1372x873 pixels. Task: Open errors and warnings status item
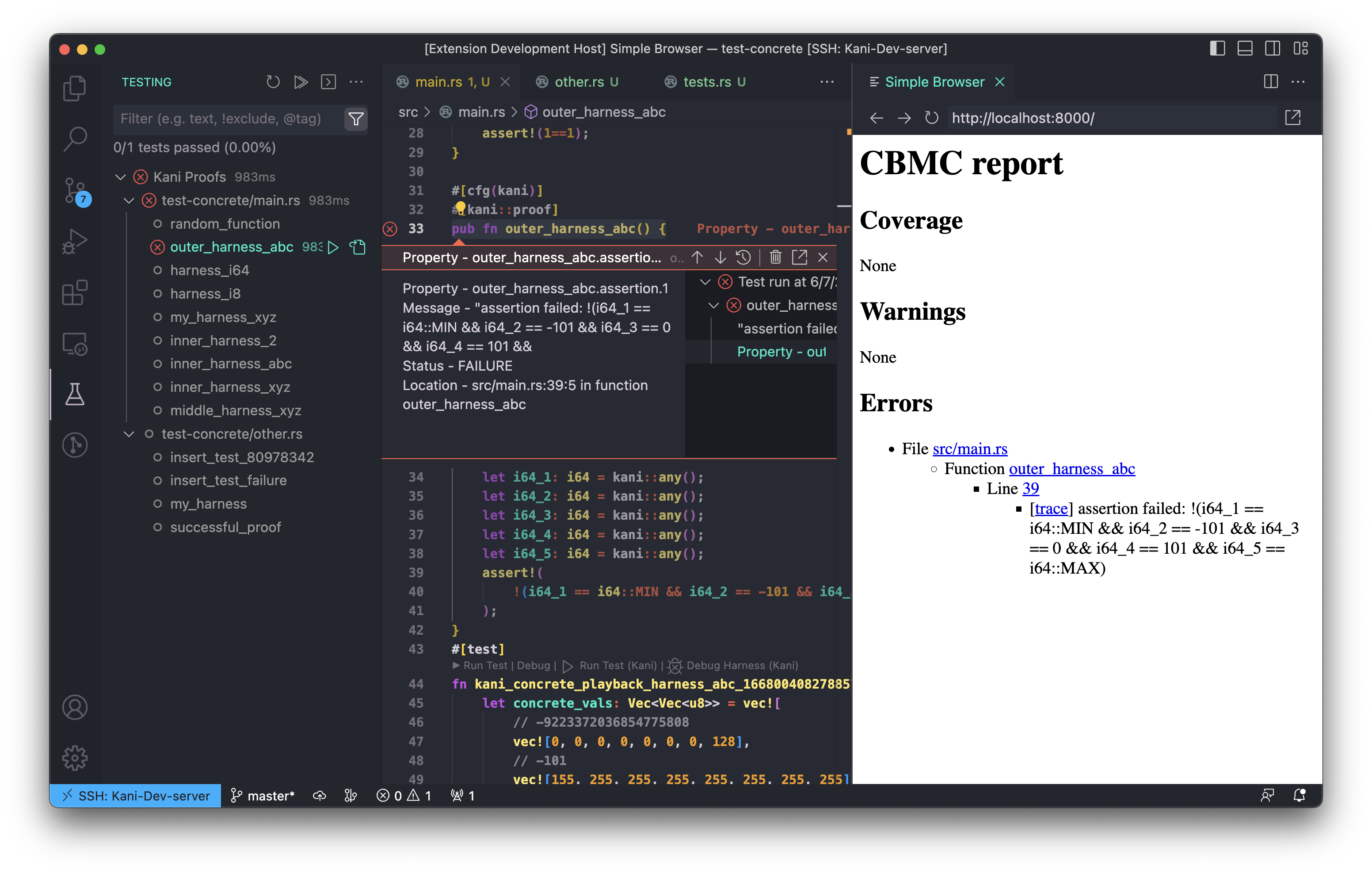[404, 796]
